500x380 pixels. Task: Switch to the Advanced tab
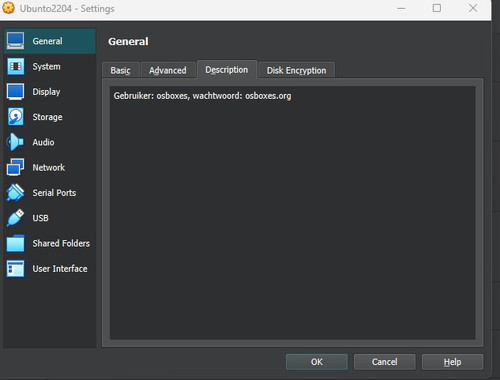168,70
